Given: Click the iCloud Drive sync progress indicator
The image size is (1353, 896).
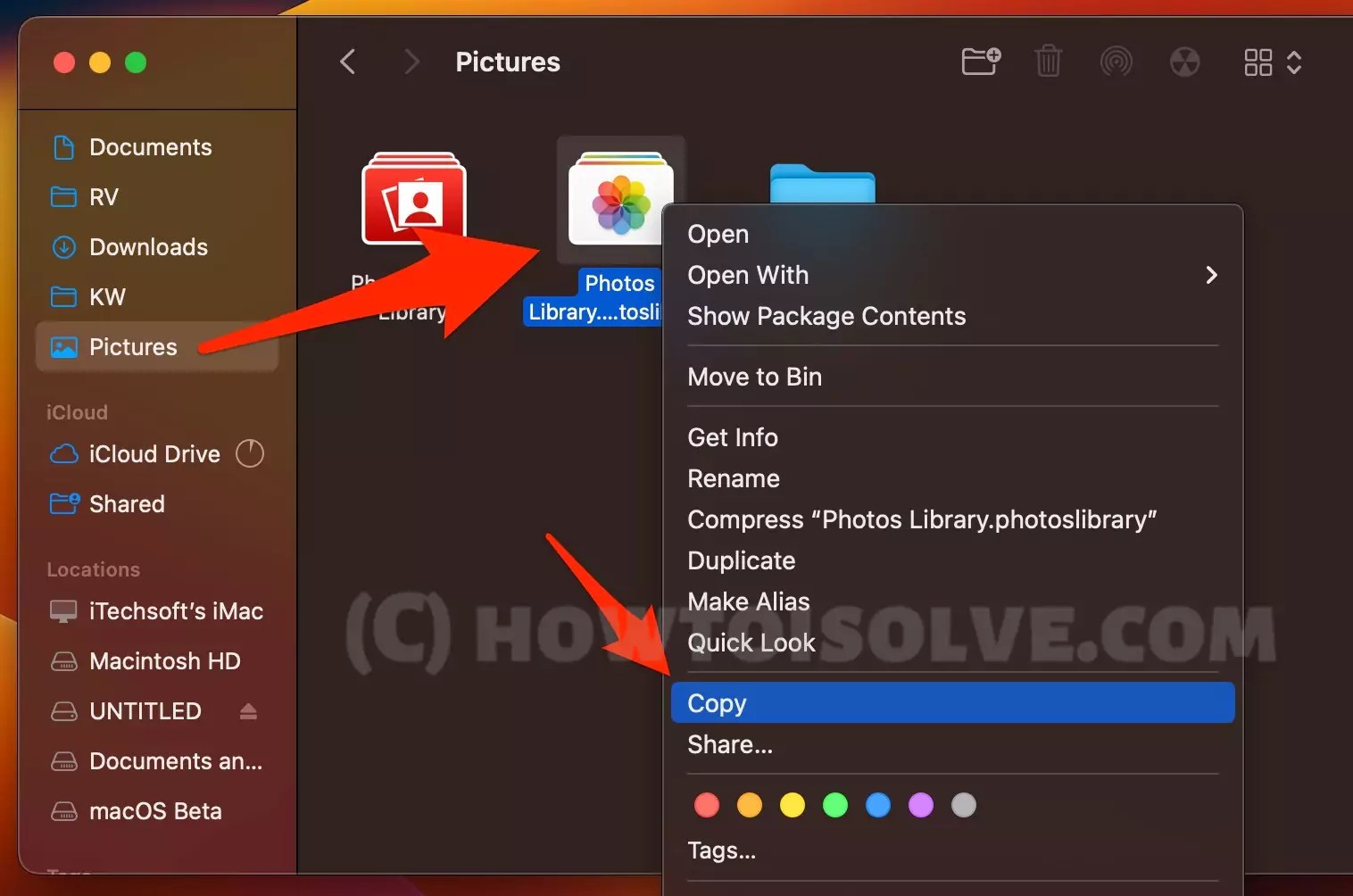Looking at the screenshot, I should pyautogui.click(x=251, y=453).
